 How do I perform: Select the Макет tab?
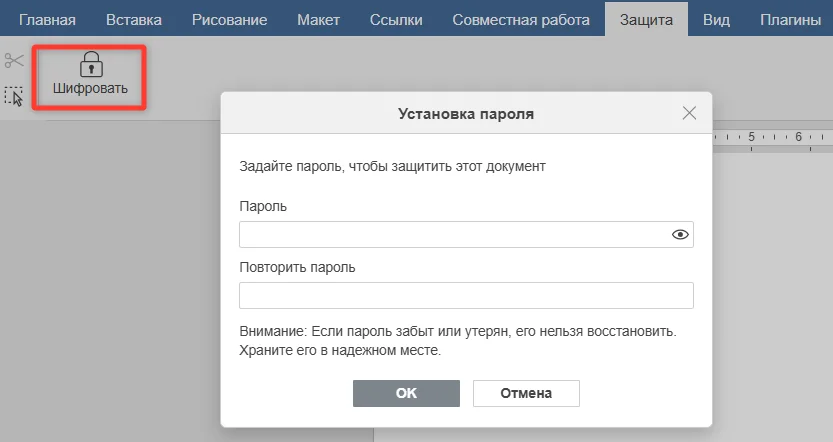pyautogui.click(x=318, y=20)
